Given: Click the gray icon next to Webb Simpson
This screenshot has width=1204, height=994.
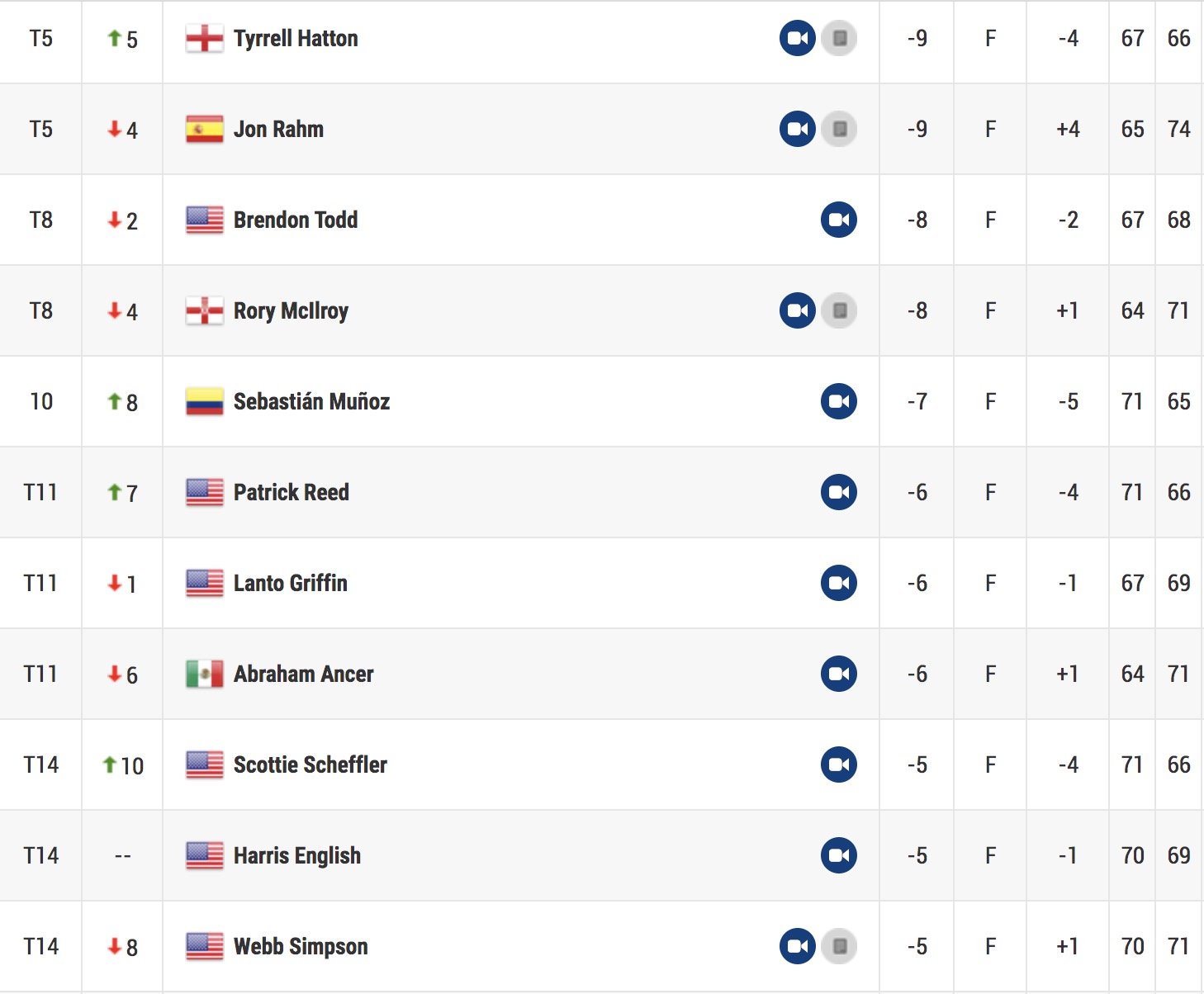Looking at the screenshot, I should (839, 946).
